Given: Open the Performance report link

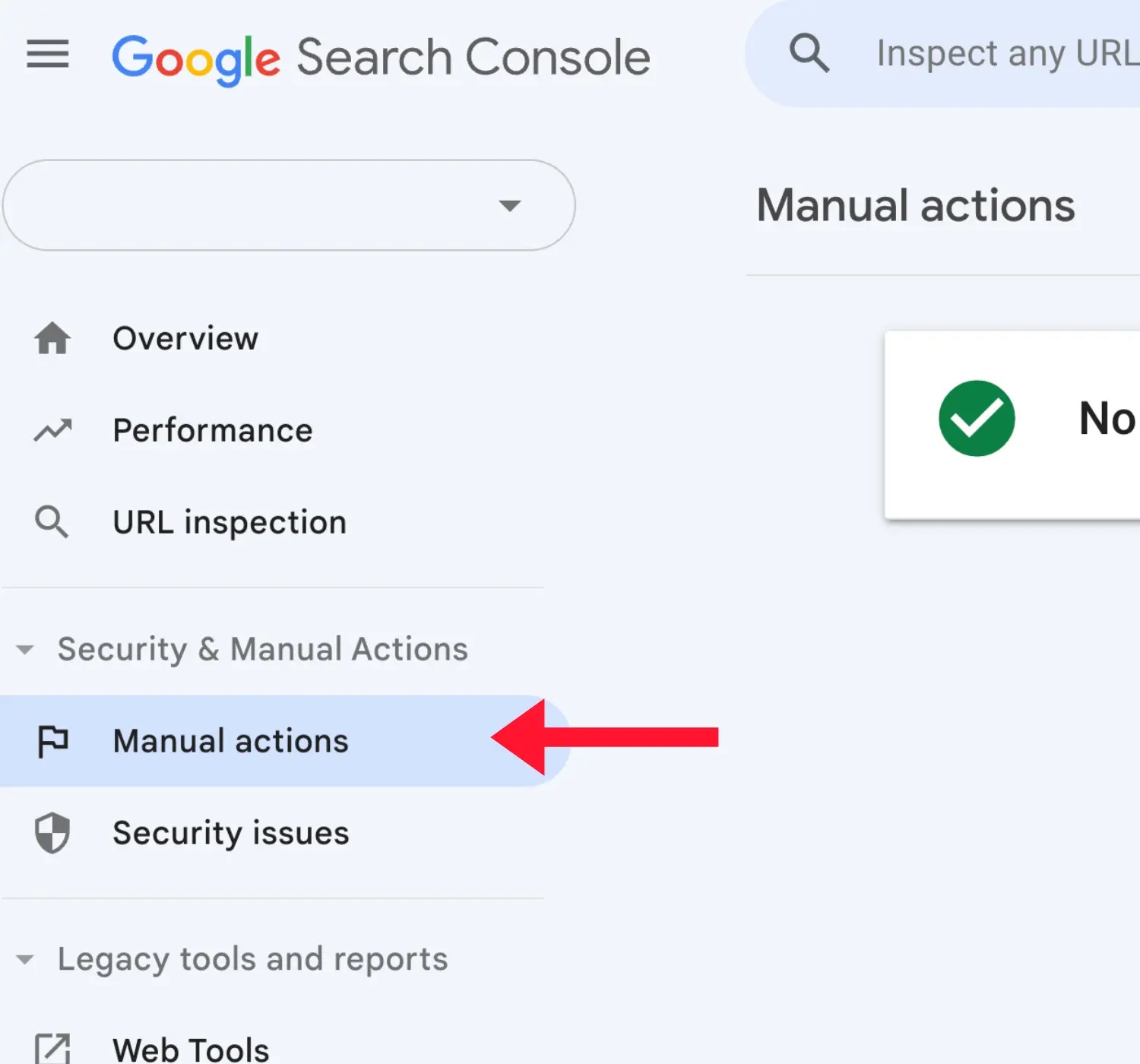Looking at the screenshot, I should 212,430.
